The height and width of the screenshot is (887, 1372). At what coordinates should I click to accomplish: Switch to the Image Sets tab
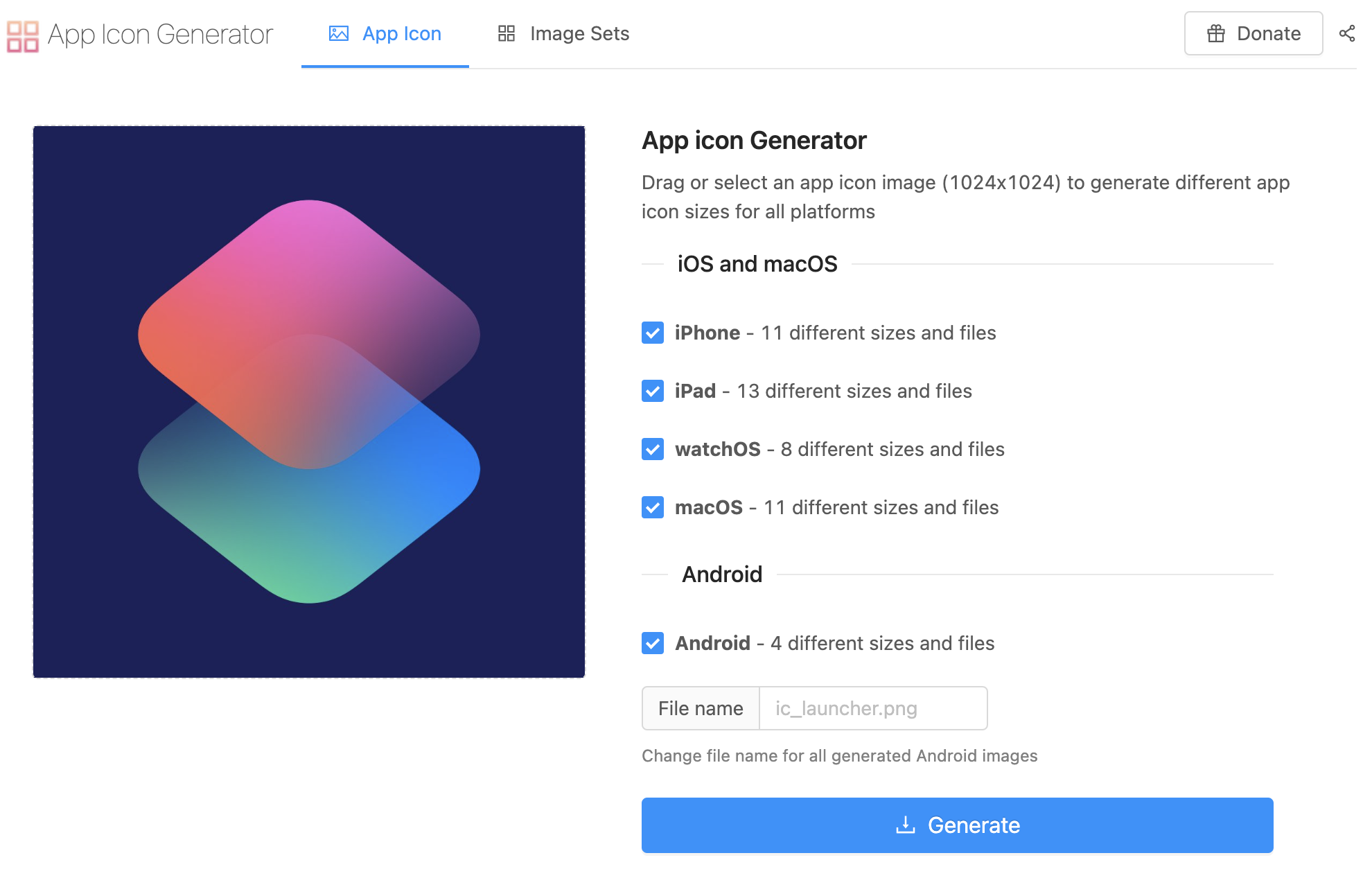(563, 33)
